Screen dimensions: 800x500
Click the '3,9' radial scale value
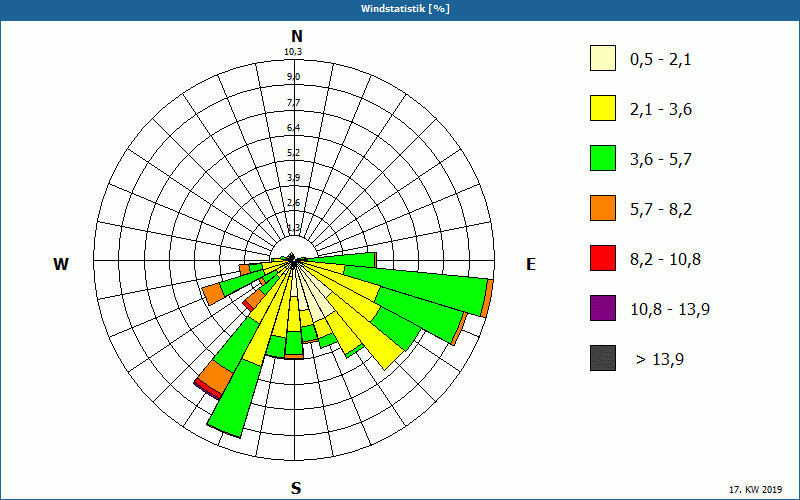click(x=293, y=178)
